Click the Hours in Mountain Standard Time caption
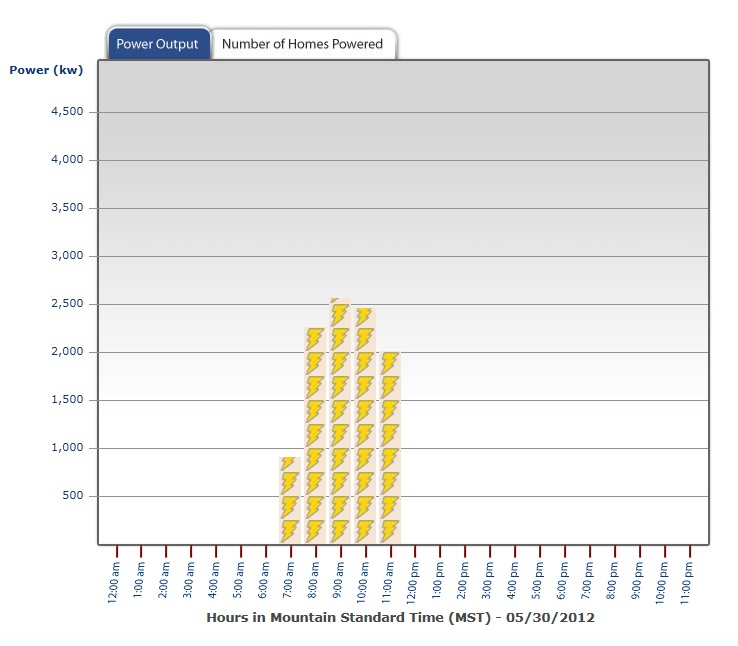The height and width of the screenshot is (646, 738). pos(401,617)
